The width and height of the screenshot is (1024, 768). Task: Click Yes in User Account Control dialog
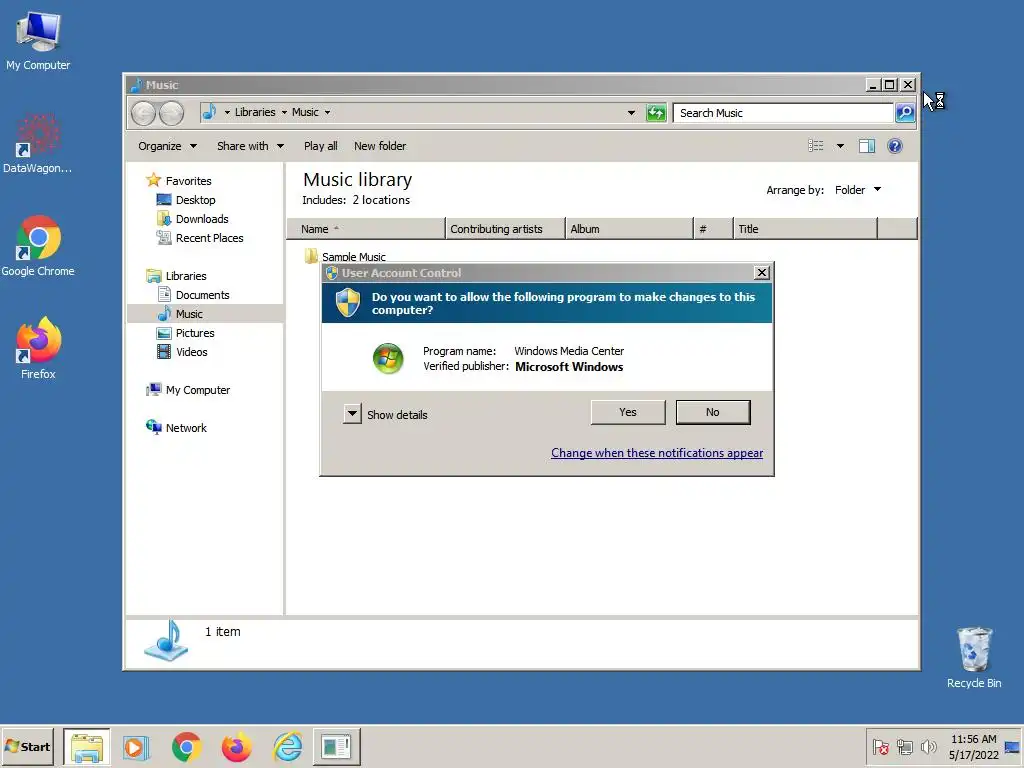628,412
